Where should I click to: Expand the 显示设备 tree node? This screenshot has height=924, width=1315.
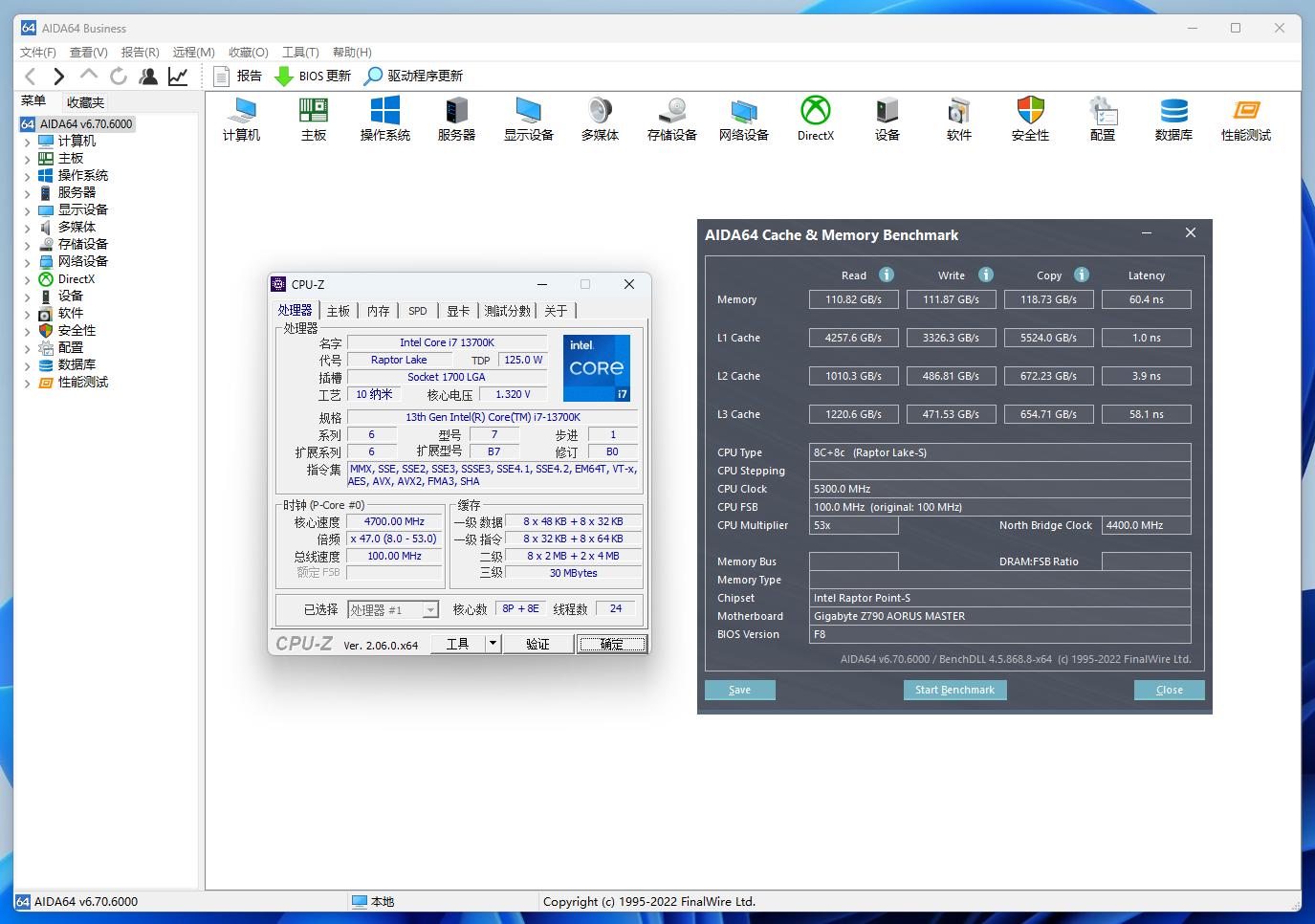pos(28,209)
